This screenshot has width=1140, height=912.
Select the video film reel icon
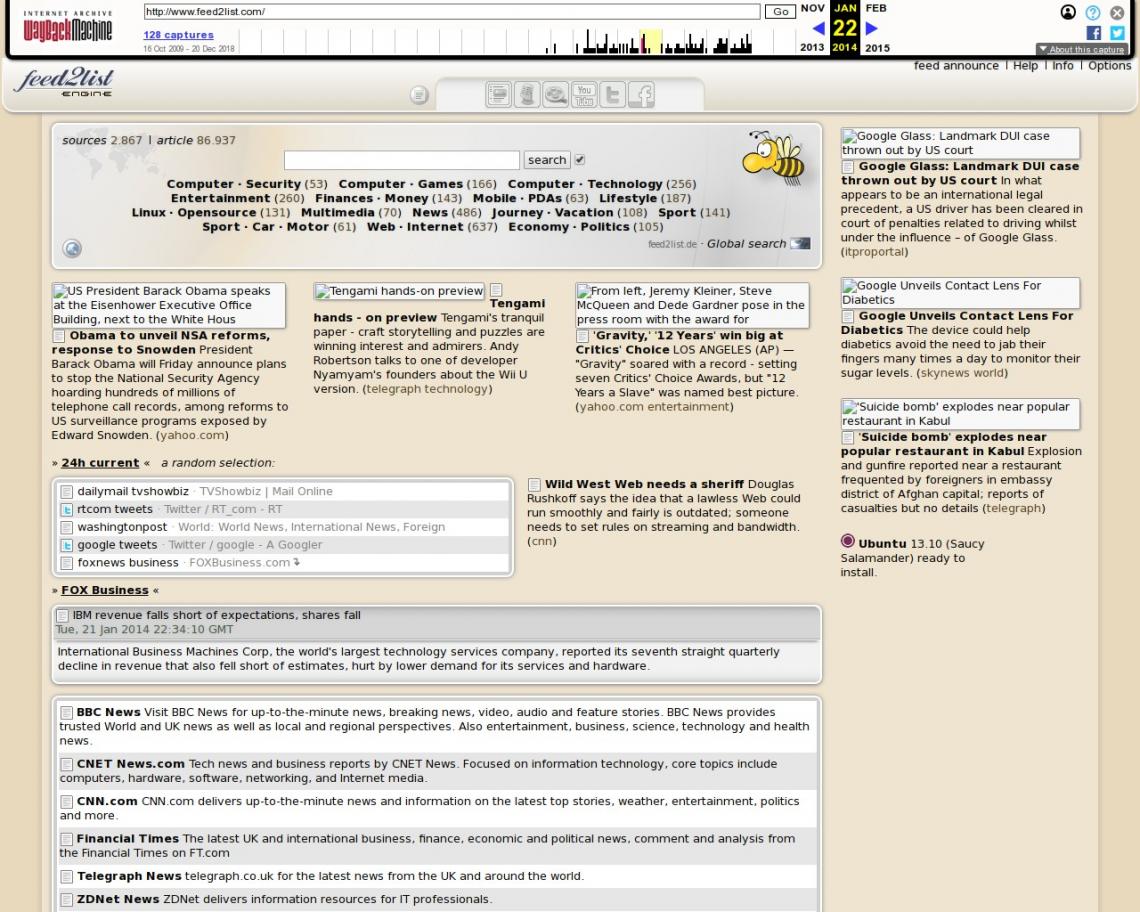[555, 95]
